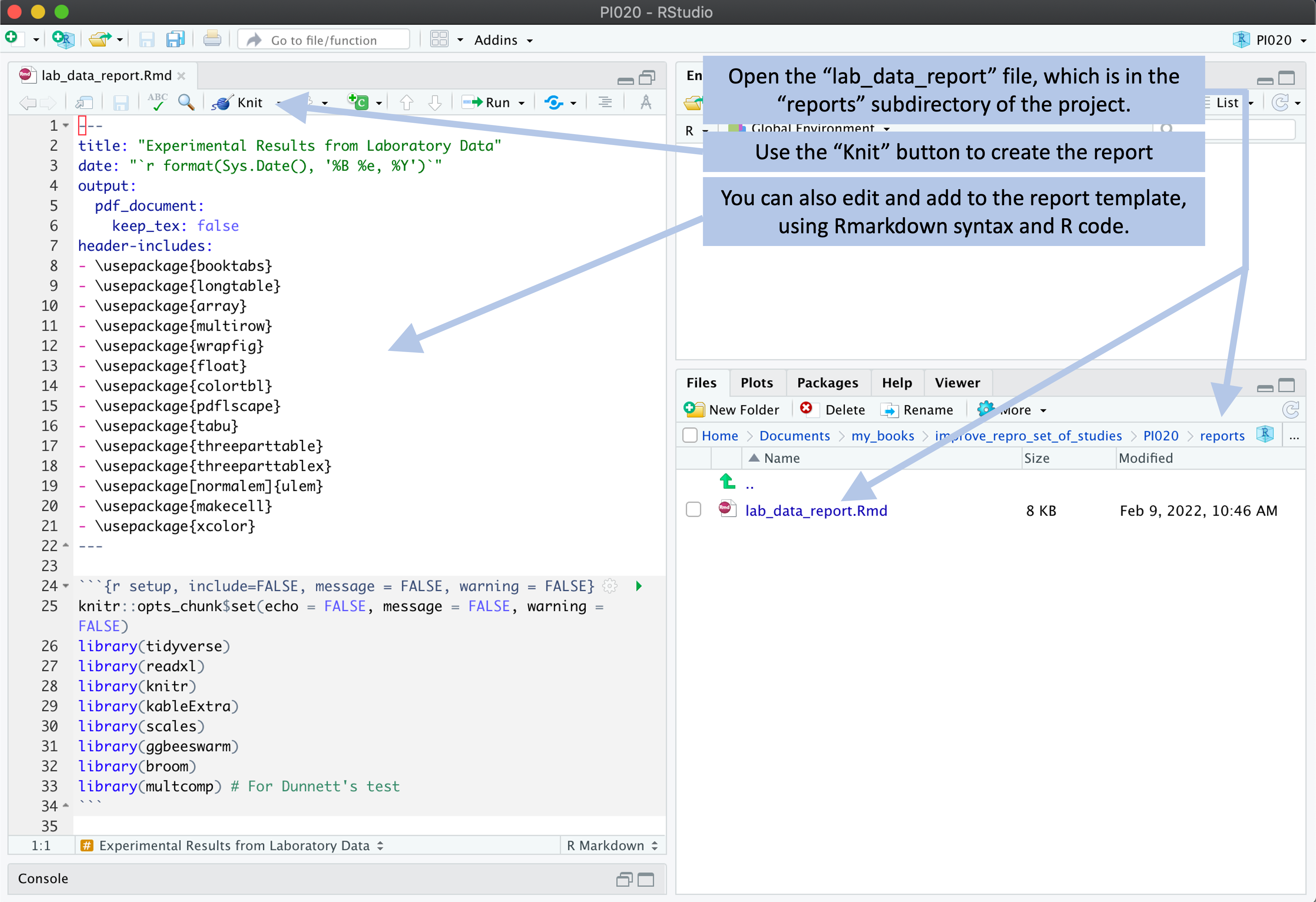Click the Save All documents icon
This screenshot has height=902, width=1316.
(176, 39)
